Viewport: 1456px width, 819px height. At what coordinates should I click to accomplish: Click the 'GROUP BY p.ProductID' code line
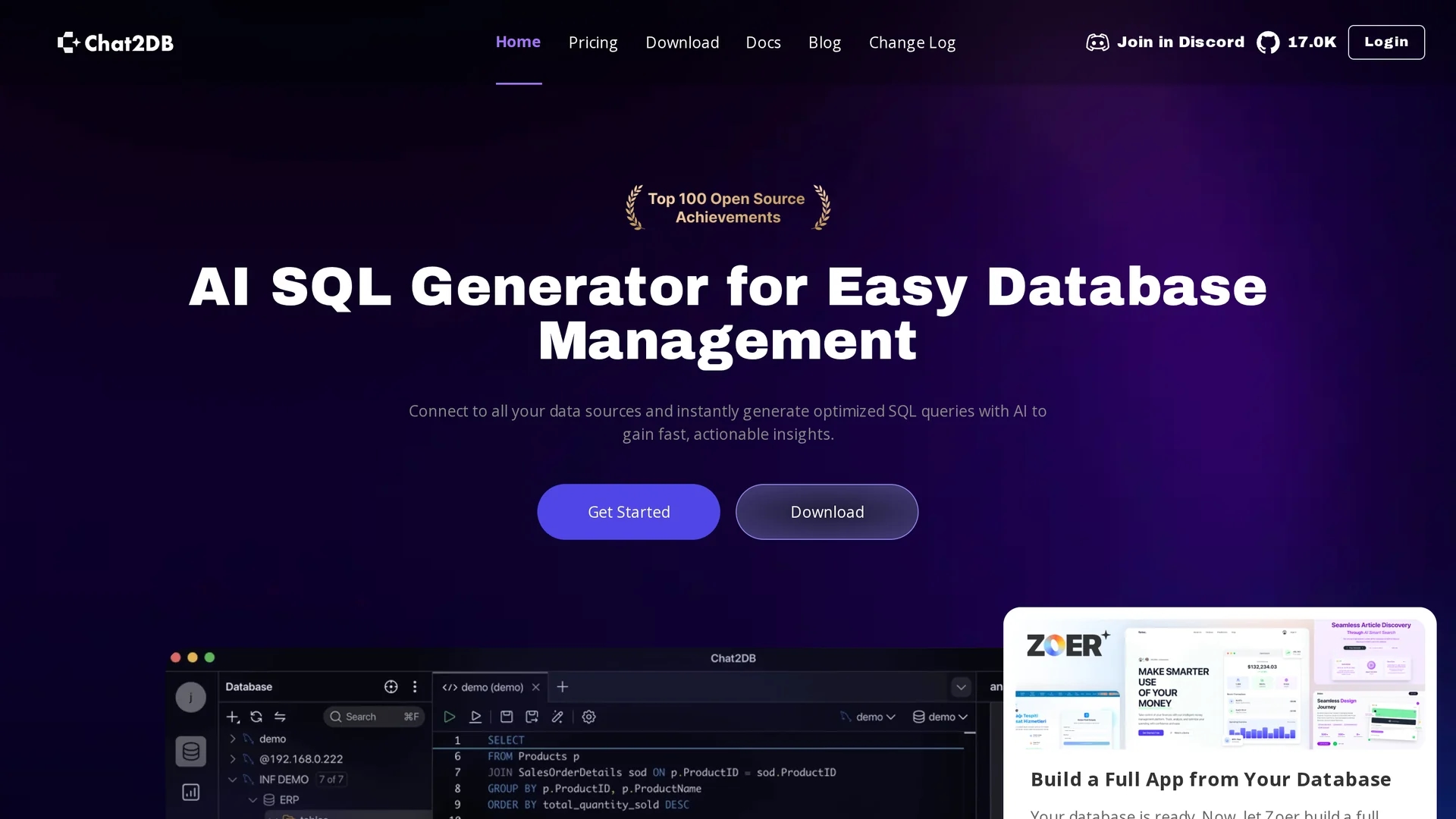pyautogui.click(x=595, y=789)
